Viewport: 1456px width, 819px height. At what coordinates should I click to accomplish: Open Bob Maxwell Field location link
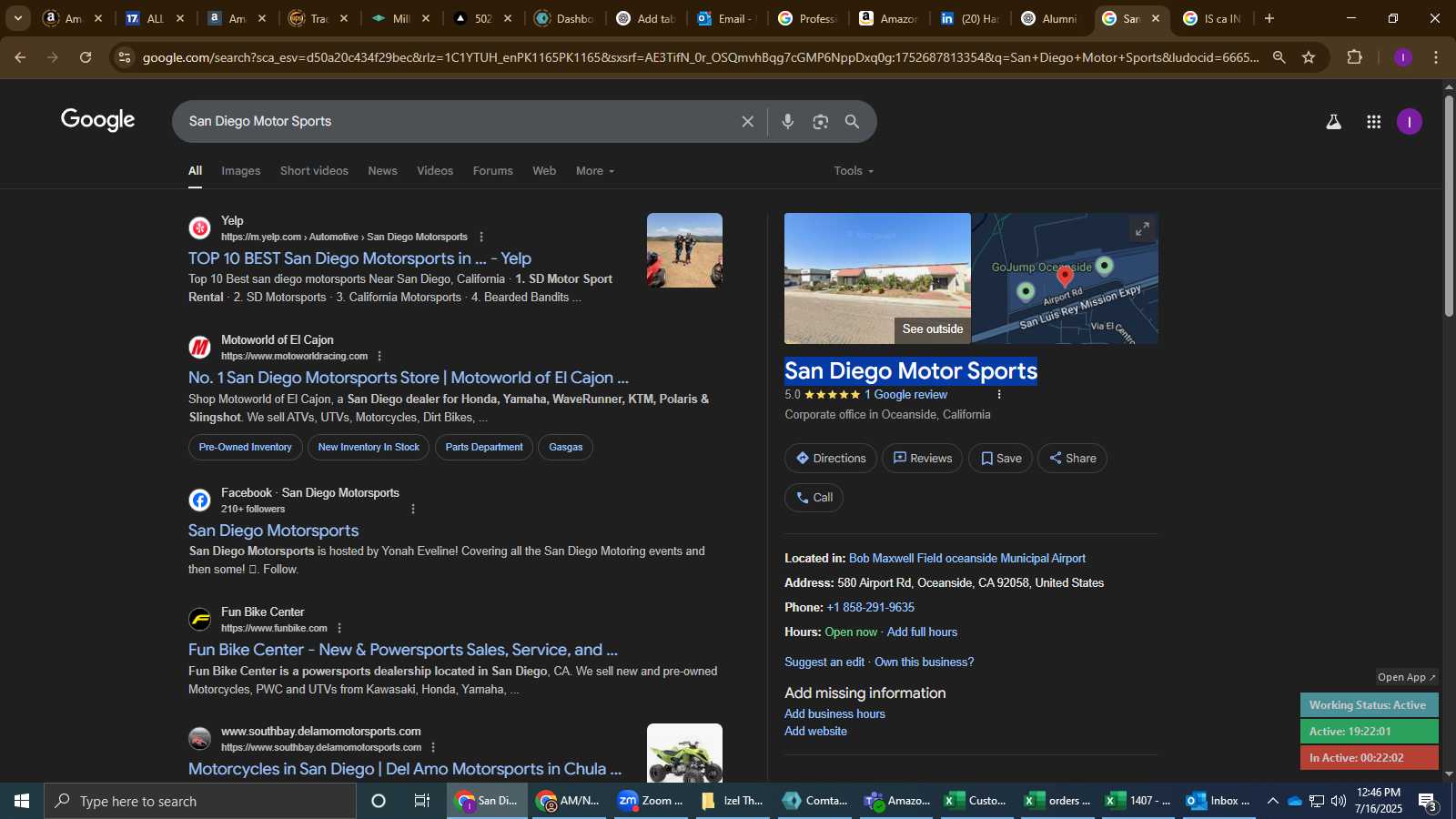(x=967, y=559)
